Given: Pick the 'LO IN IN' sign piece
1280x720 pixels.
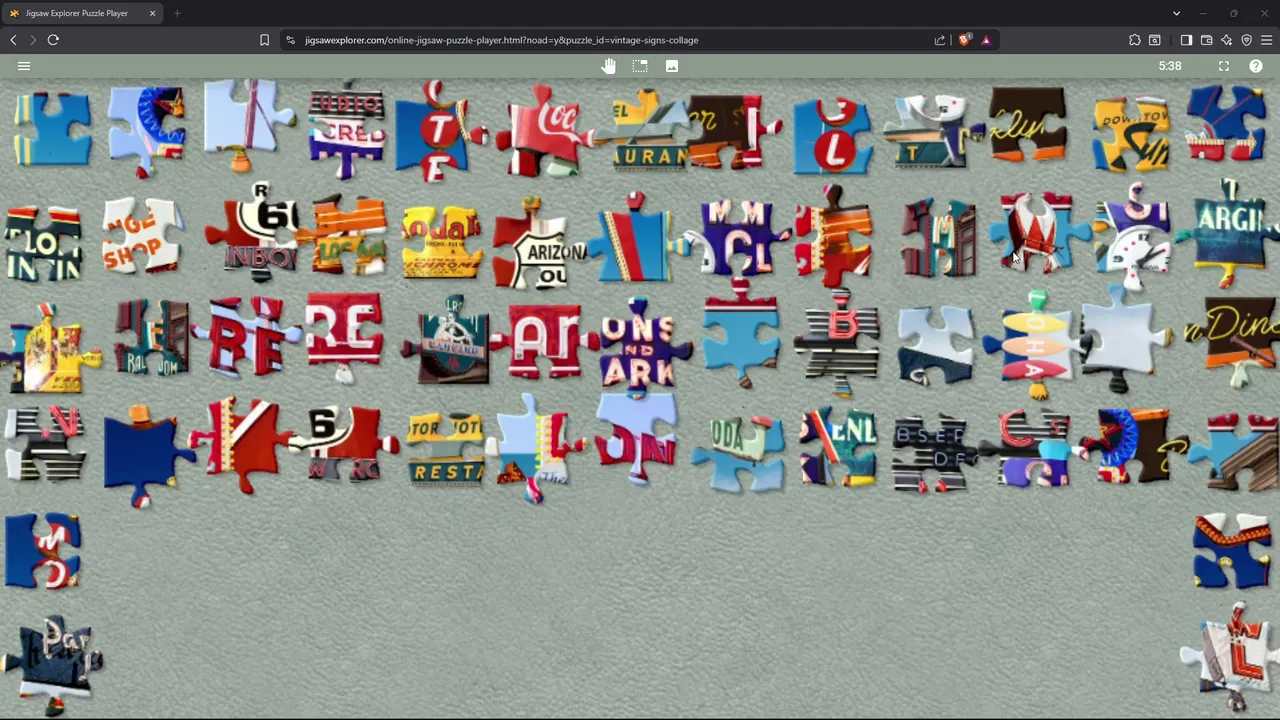Looking at the screenshot, I should [x=42, y=242].
